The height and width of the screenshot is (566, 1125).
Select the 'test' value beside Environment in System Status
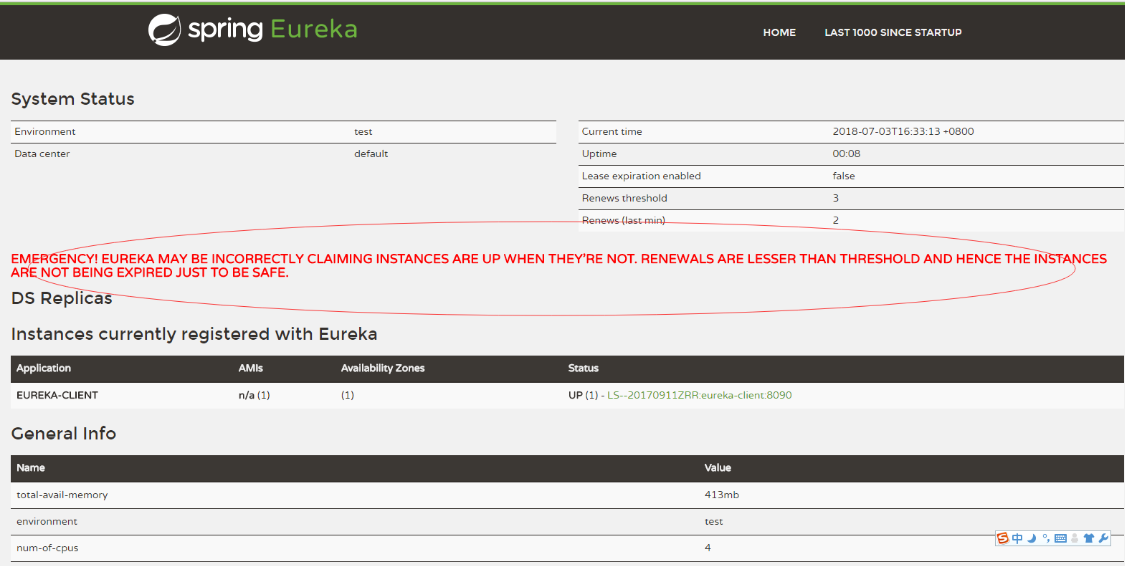(363, 132)
